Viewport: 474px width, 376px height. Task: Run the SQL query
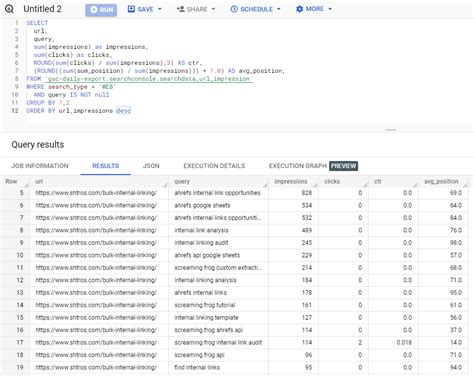coord(101,10)
